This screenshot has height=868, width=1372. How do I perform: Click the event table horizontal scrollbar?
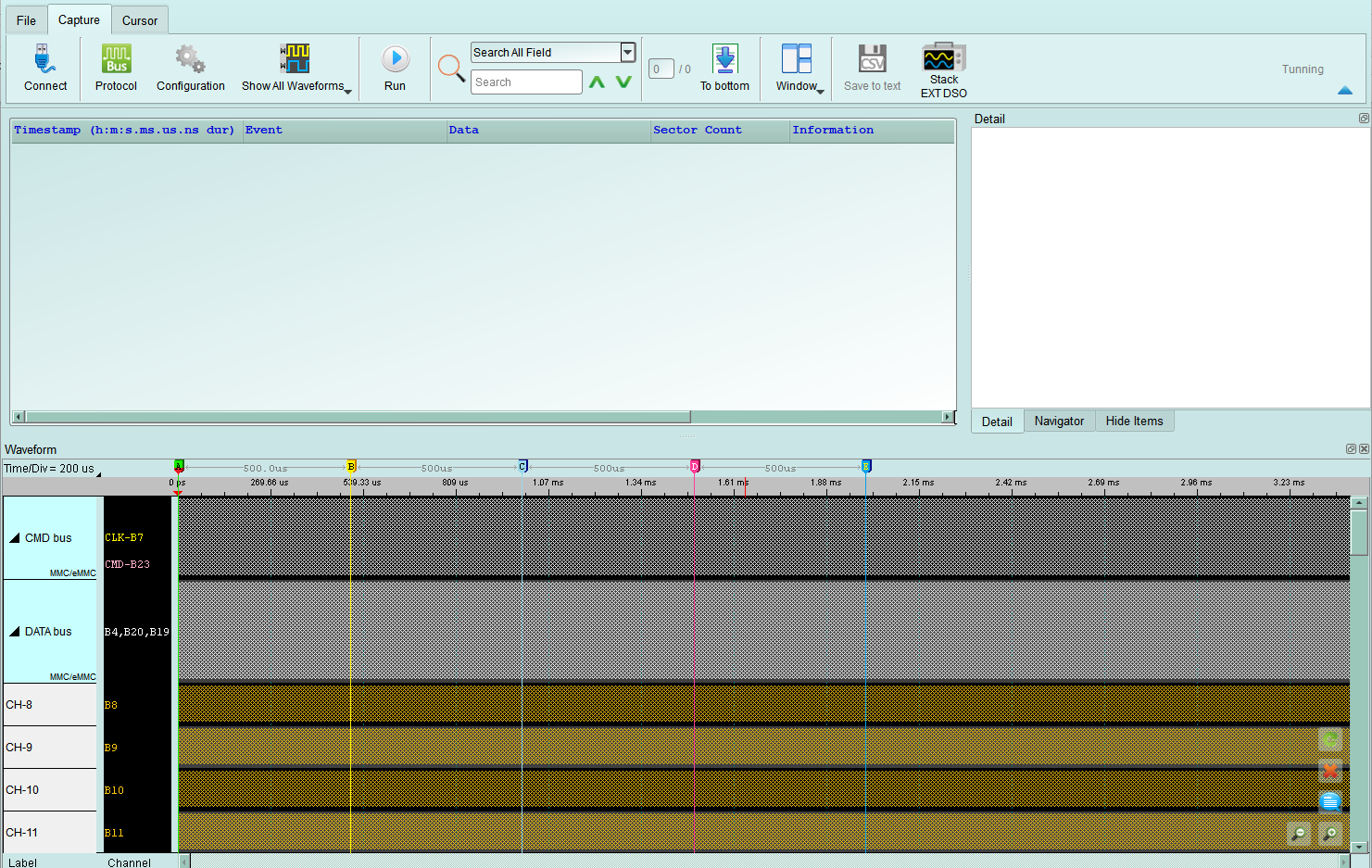pyautogui.click(x=358, y=417)
